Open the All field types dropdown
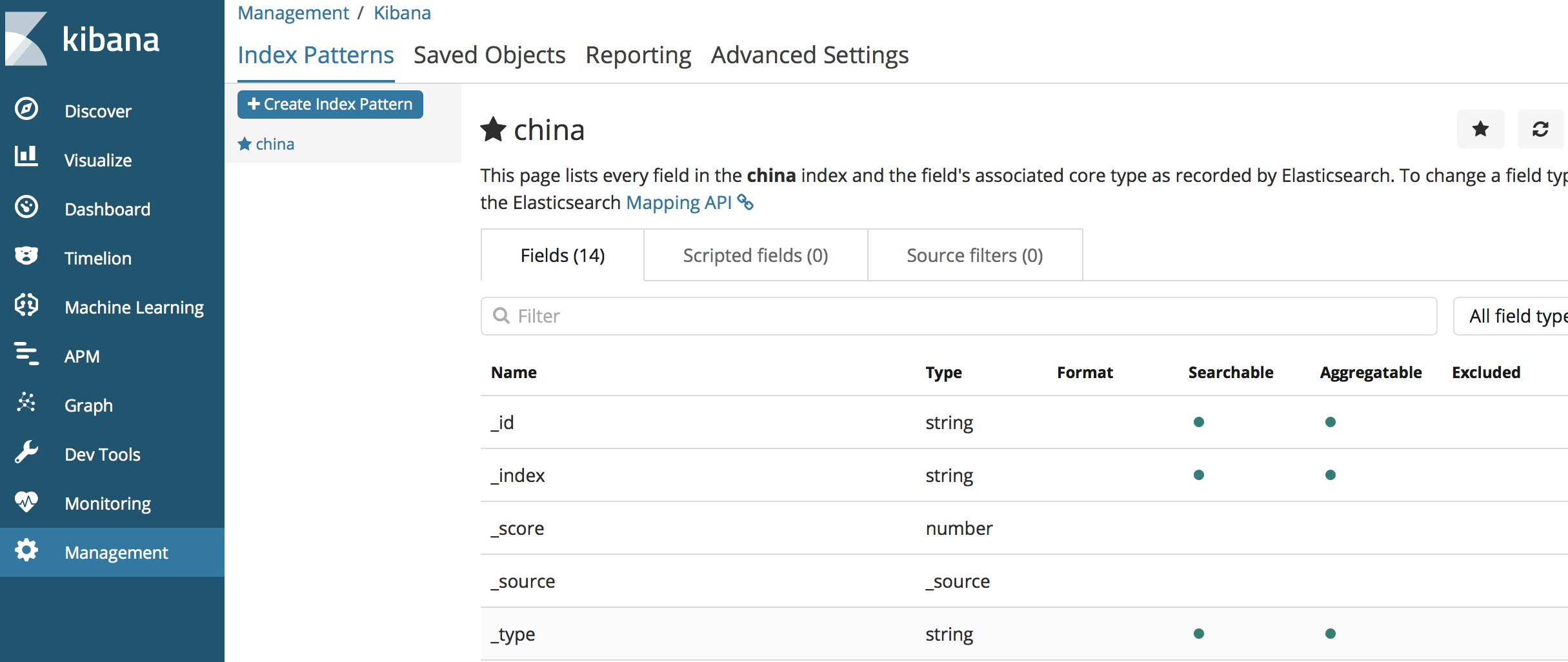This screenshot has height=662, width=1568. point(1513,316)
